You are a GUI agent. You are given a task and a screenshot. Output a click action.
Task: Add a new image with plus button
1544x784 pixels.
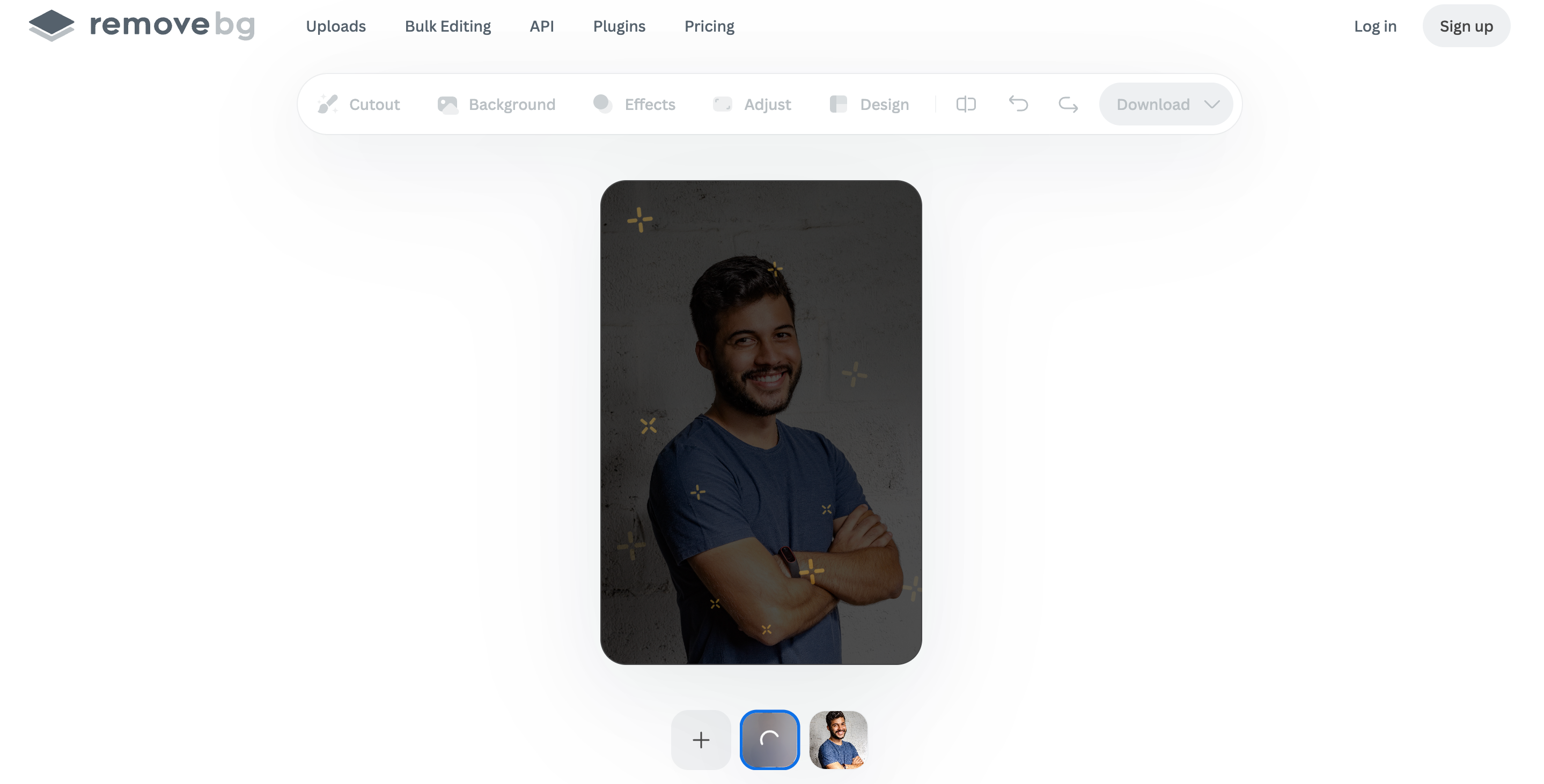701,739
